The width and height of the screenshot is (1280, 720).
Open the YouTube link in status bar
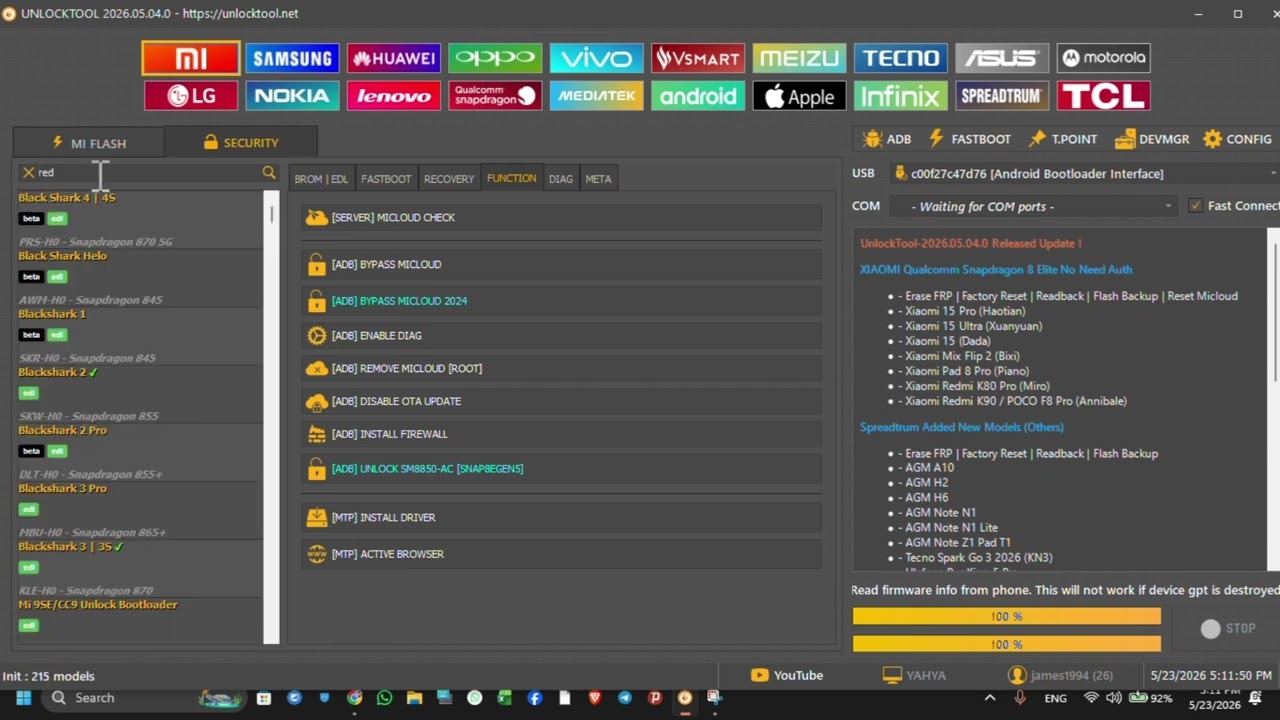(787, 676)
